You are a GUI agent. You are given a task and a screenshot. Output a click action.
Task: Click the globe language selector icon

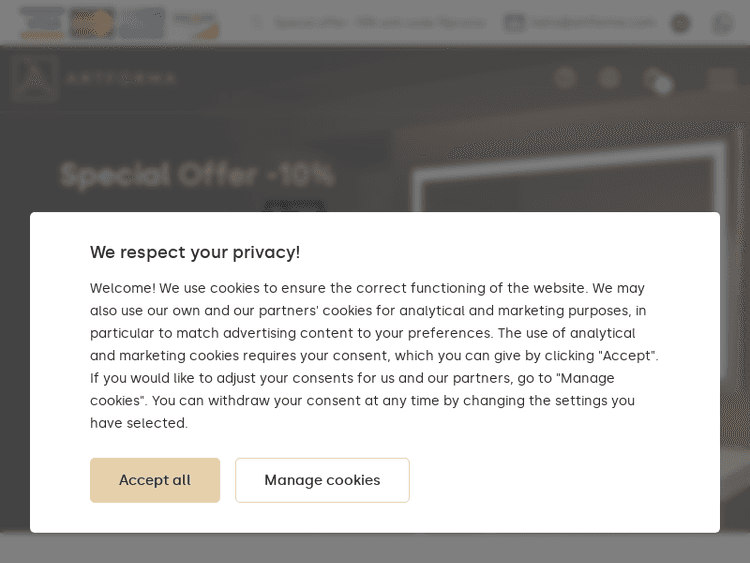(x=680, y=22)
